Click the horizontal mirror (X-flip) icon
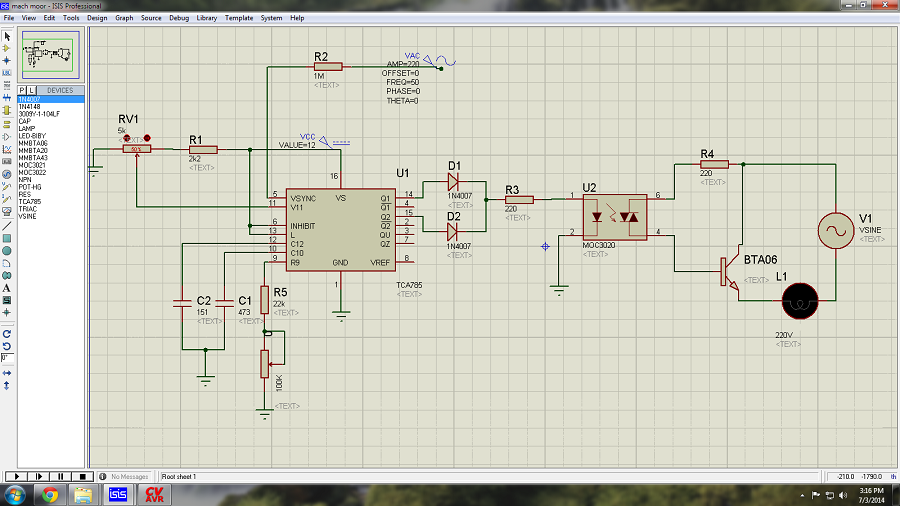Image resolution: width=900 pixels, height=506 pixels. (7, 372)
